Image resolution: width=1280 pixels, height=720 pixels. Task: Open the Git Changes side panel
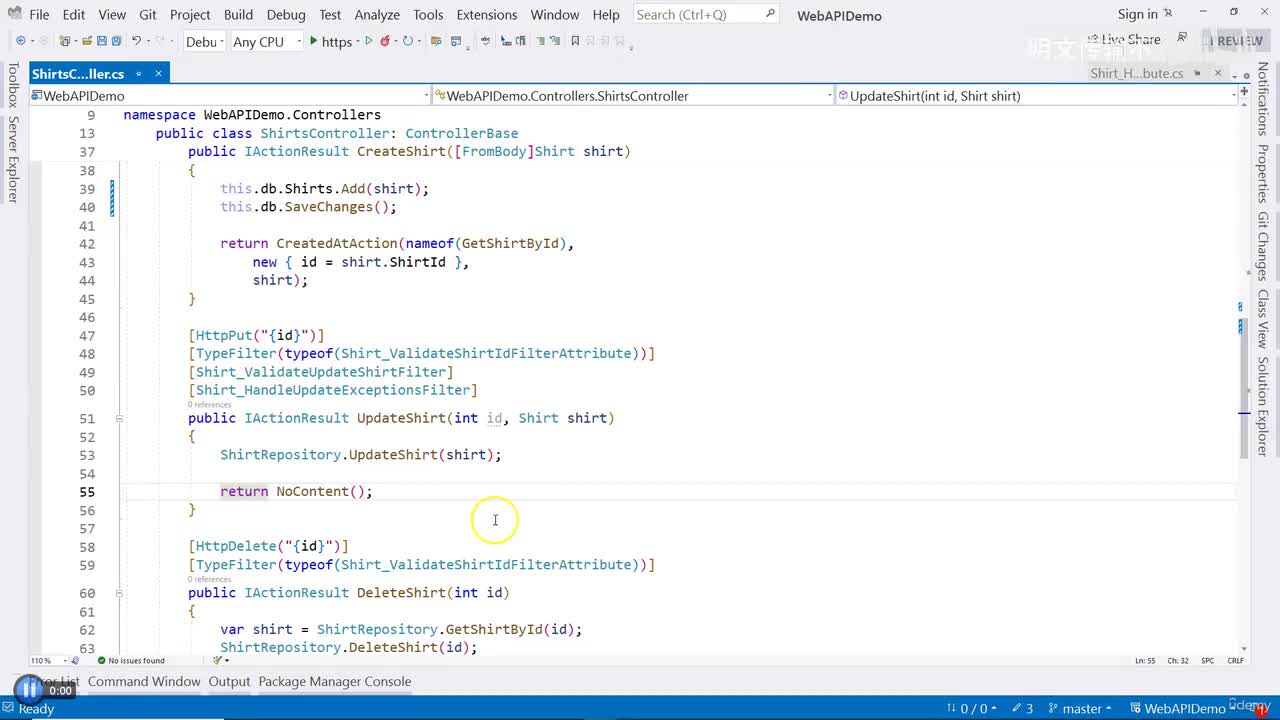click(x=1263, y=247)
